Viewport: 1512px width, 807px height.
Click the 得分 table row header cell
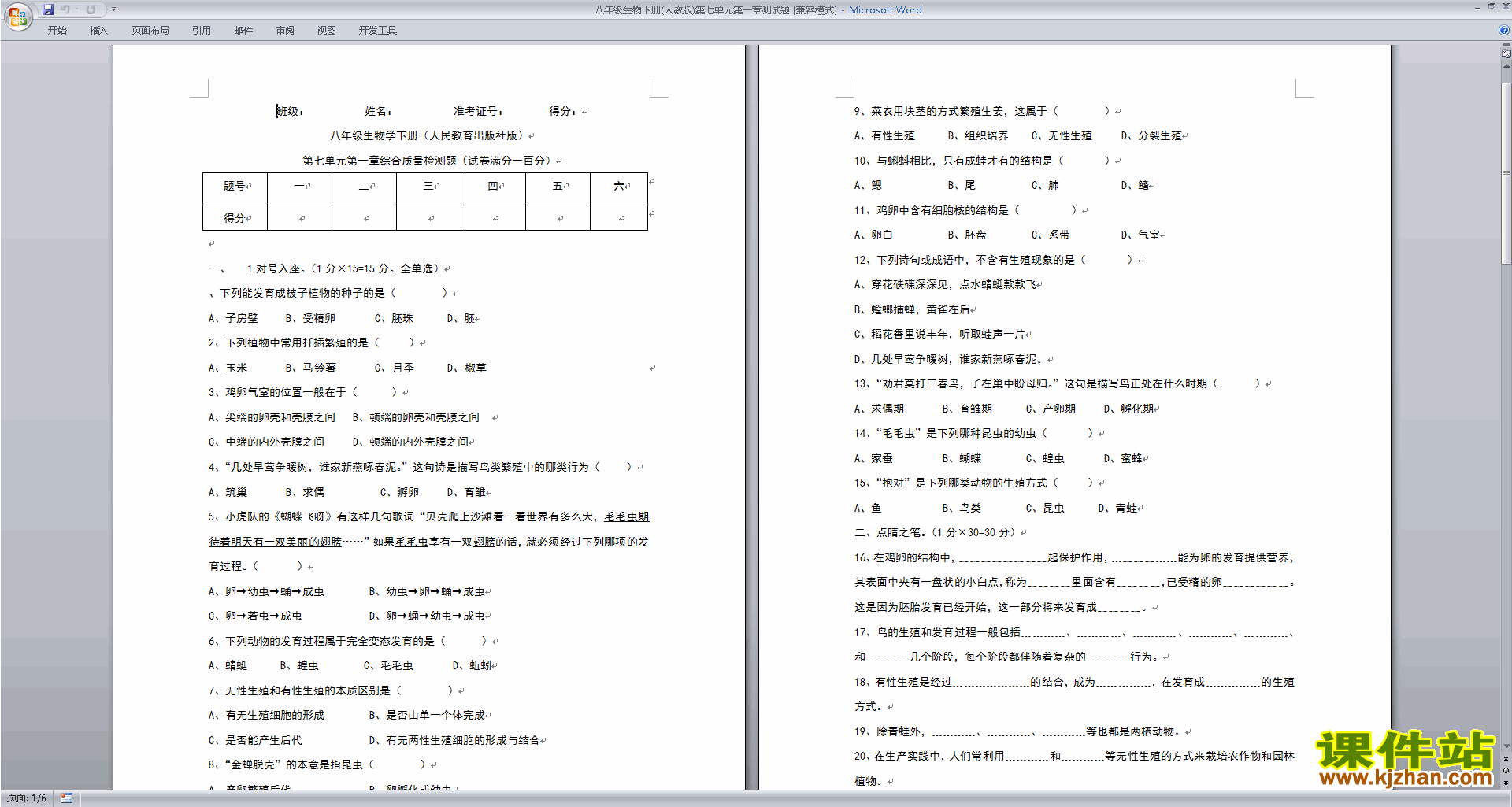[235, 218]
